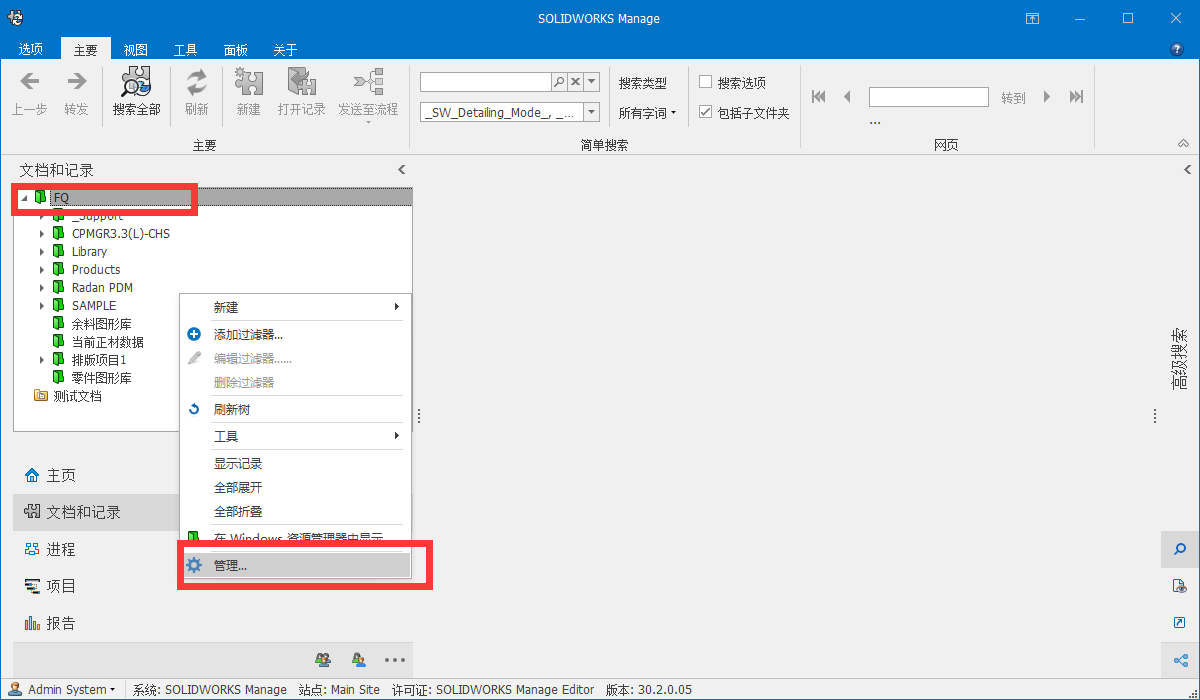Switch to the 关于 ribbon tab
The image size is (1200, 700).
click(285, 49)
